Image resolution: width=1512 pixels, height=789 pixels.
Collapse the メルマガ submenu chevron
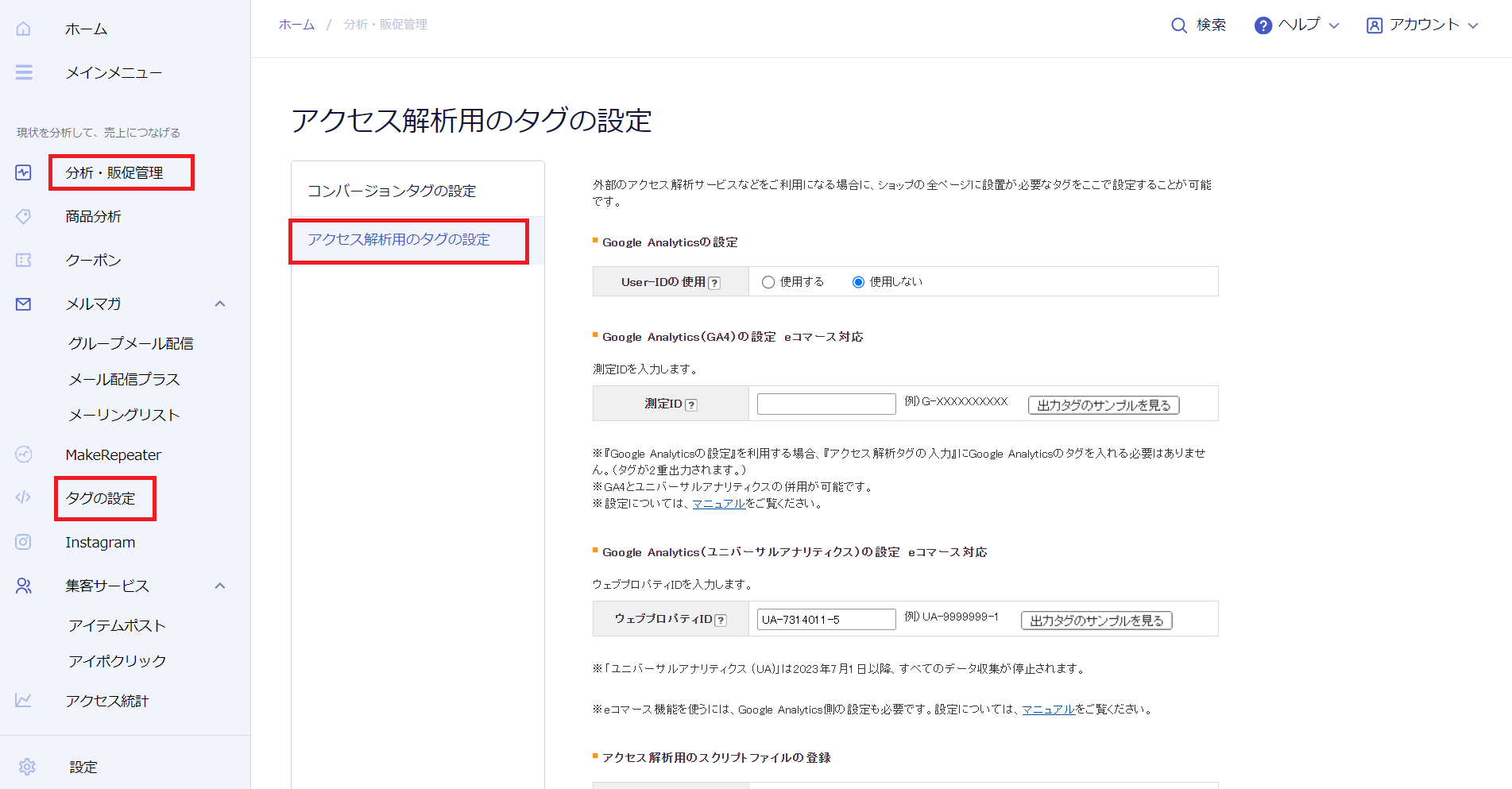[220, 304]
